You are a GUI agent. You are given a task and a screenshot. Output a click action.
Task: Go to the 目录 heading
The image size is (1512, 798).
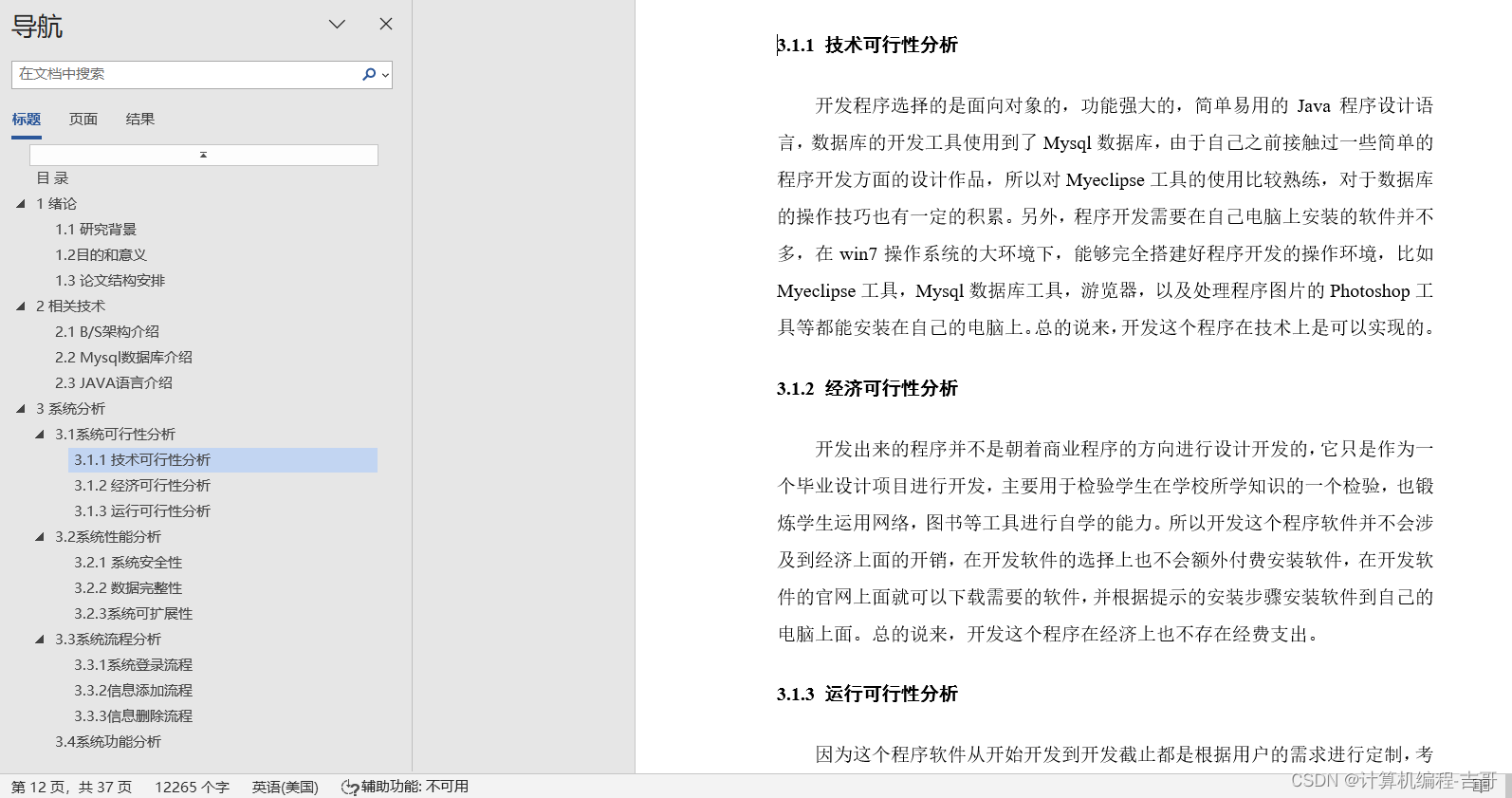[52, 178]
